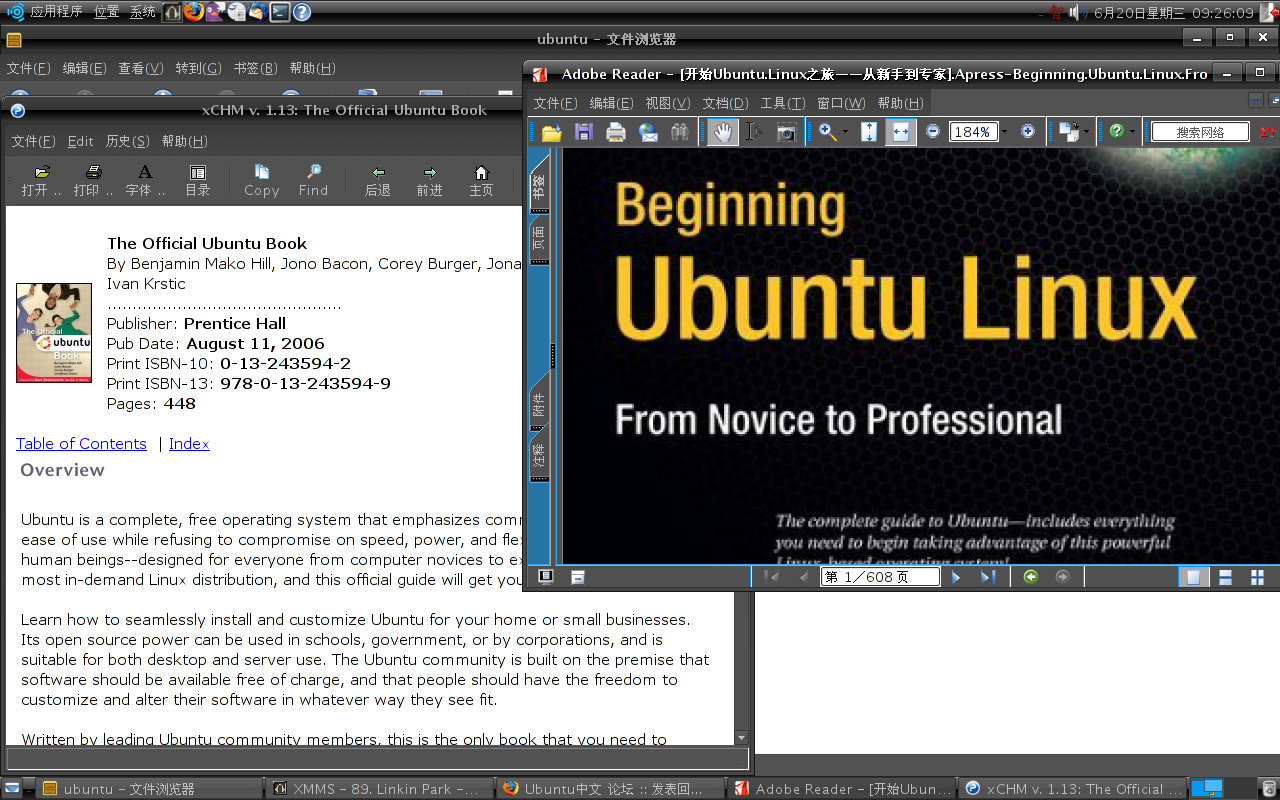Click the Yahoo search icon
Viewport: 1280px width, 800px height.
(1267, 132)
